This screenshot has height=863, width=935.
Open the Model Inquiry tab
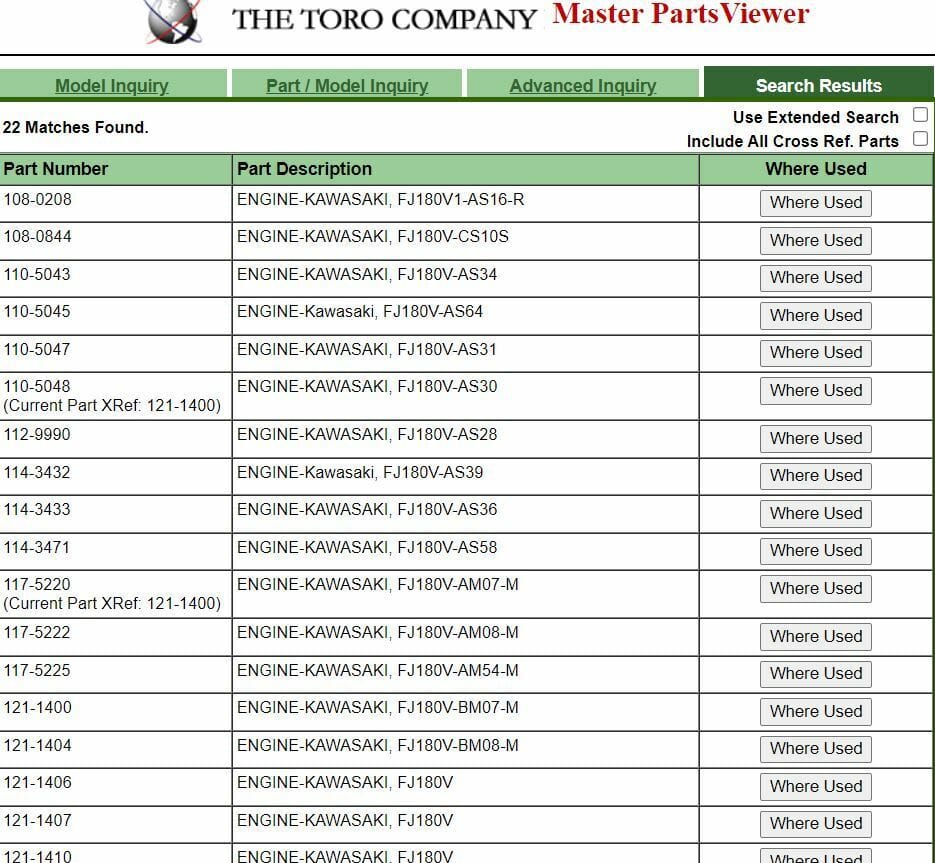coord(112,86)
